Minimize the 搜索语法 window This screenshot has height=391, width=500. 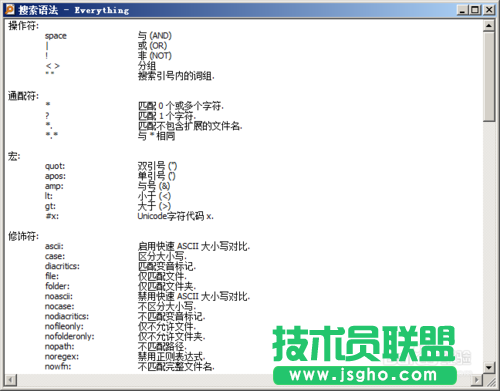(x=462, y=10)
